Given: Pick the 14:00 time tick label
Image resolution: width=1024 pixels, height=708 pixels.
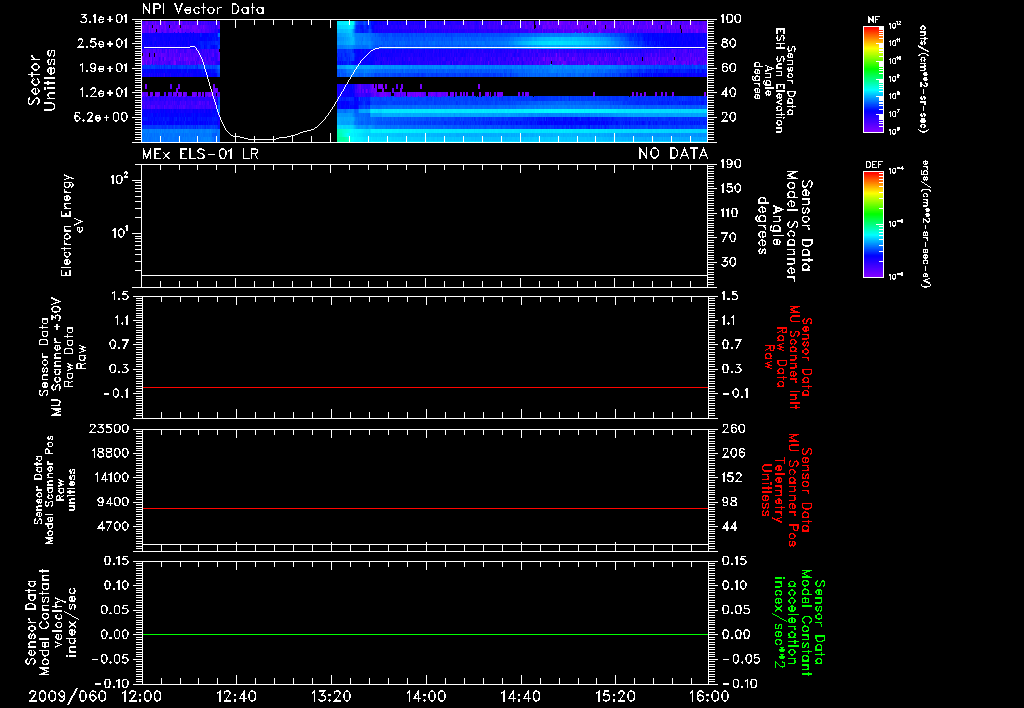Looking at the screenshot, I should click(x=425, y=695).
